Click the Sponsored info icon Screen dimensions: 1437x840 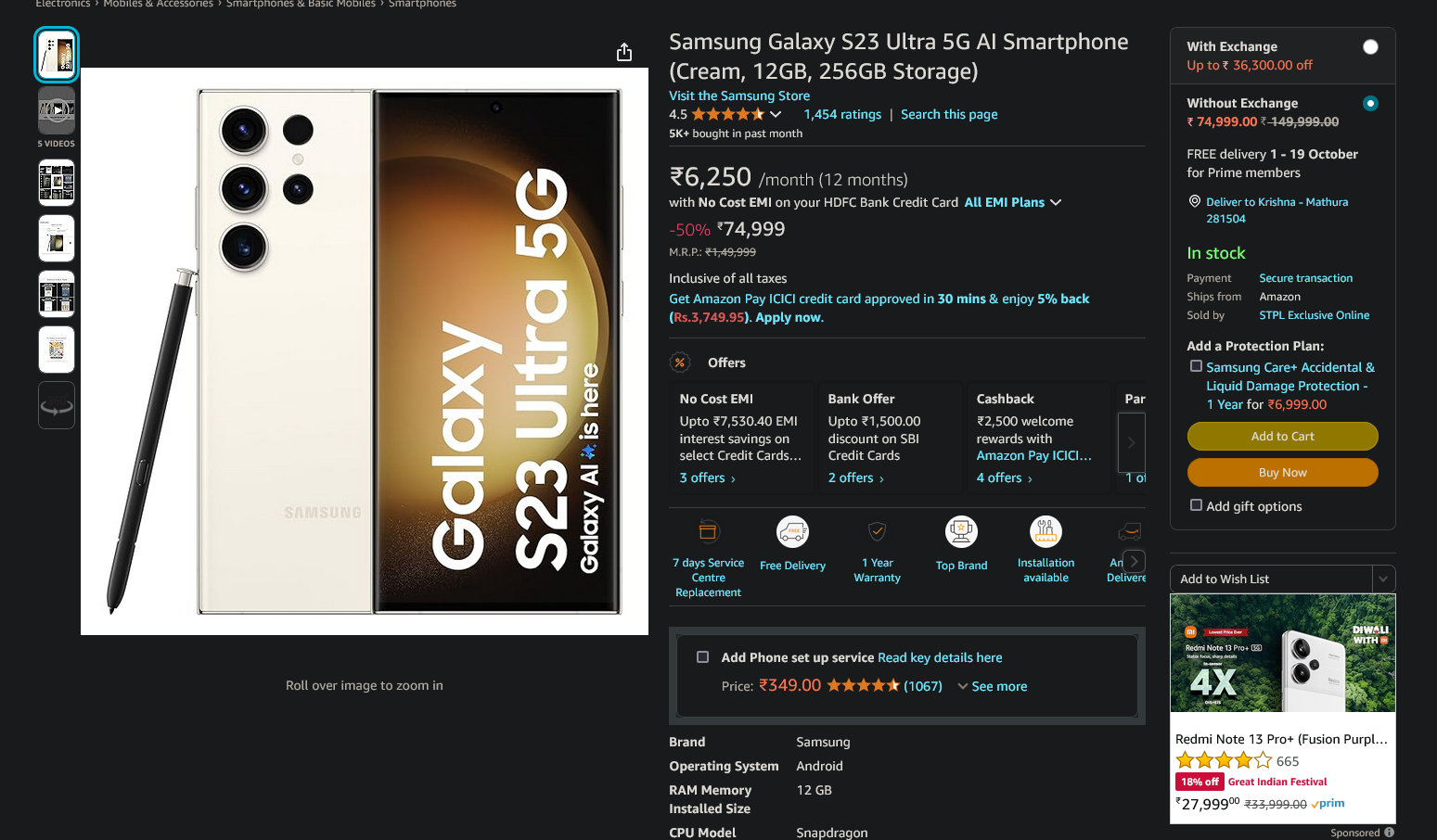click(x=1389, y=833)
